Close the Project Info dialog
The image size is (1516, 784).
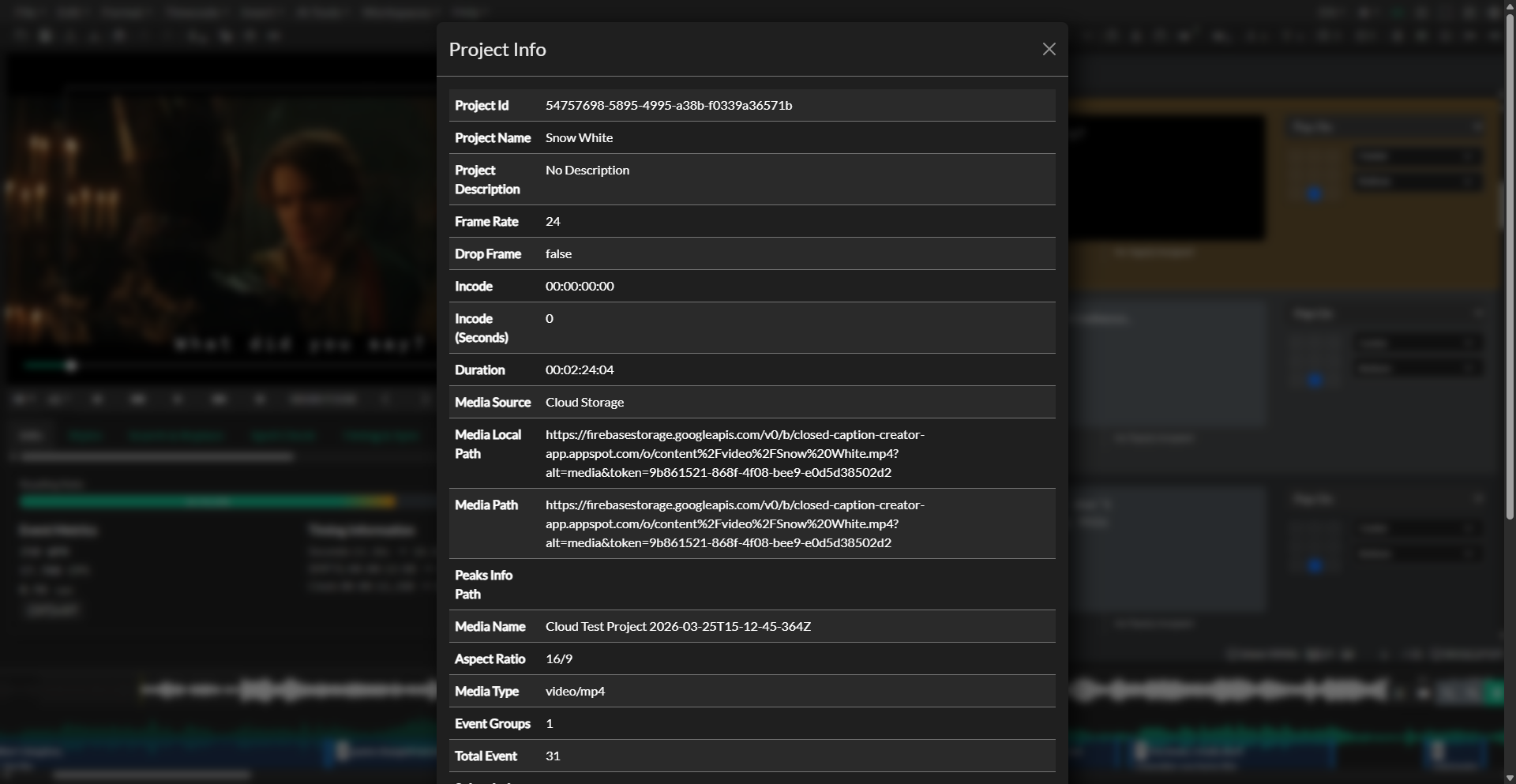point(1049,49)
